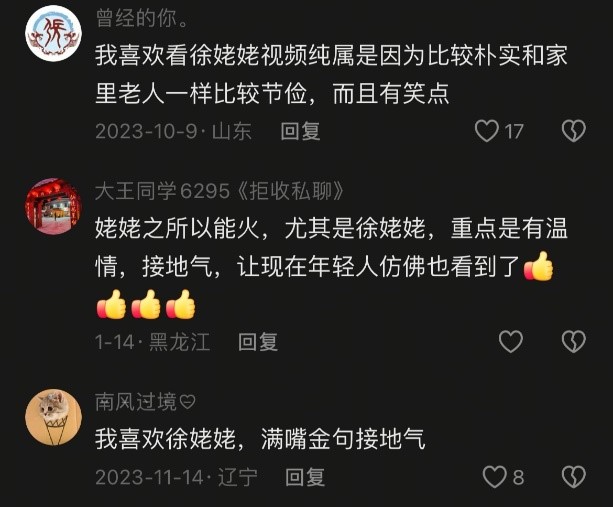Dislike the 大王同学6295 comment
The width and height of the screenshot is (613, 507).
(574, 341)
